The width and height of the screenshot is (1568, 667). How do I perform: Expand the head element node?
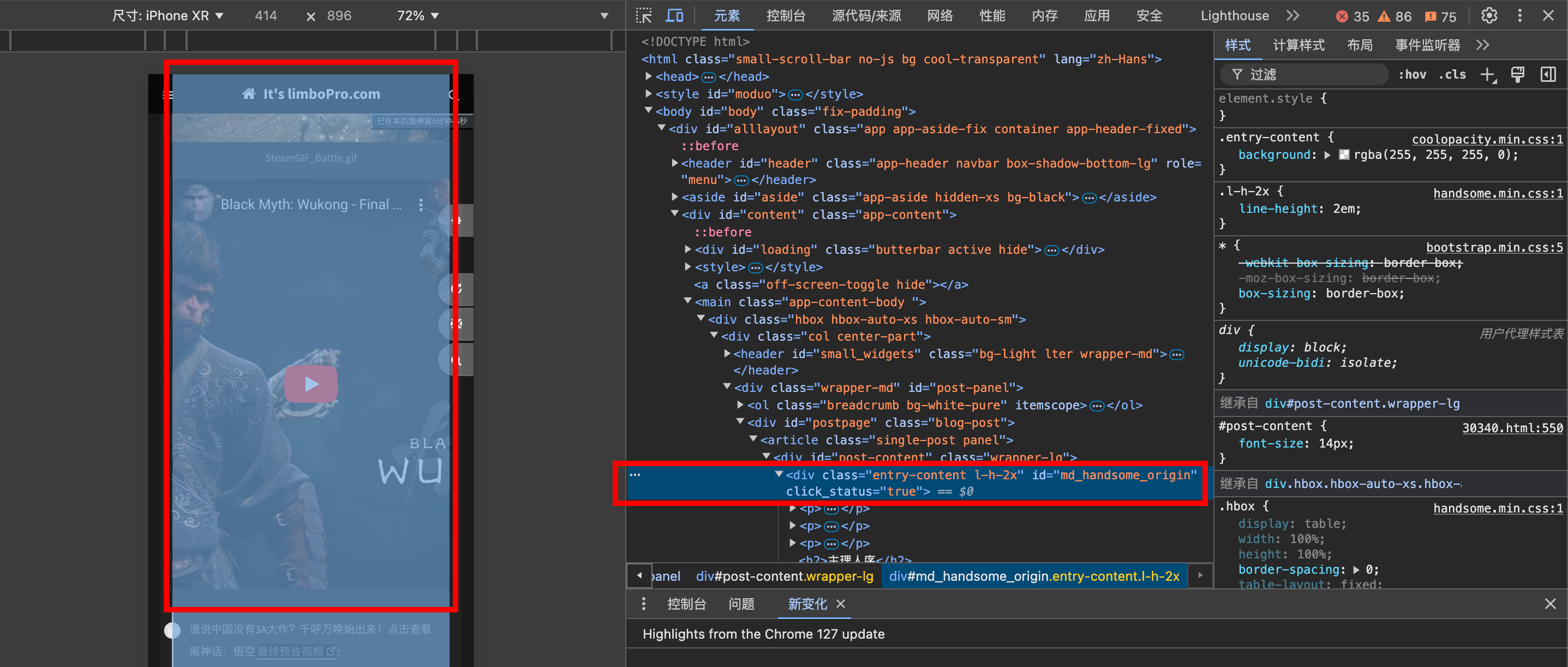[x=648, y=76]
